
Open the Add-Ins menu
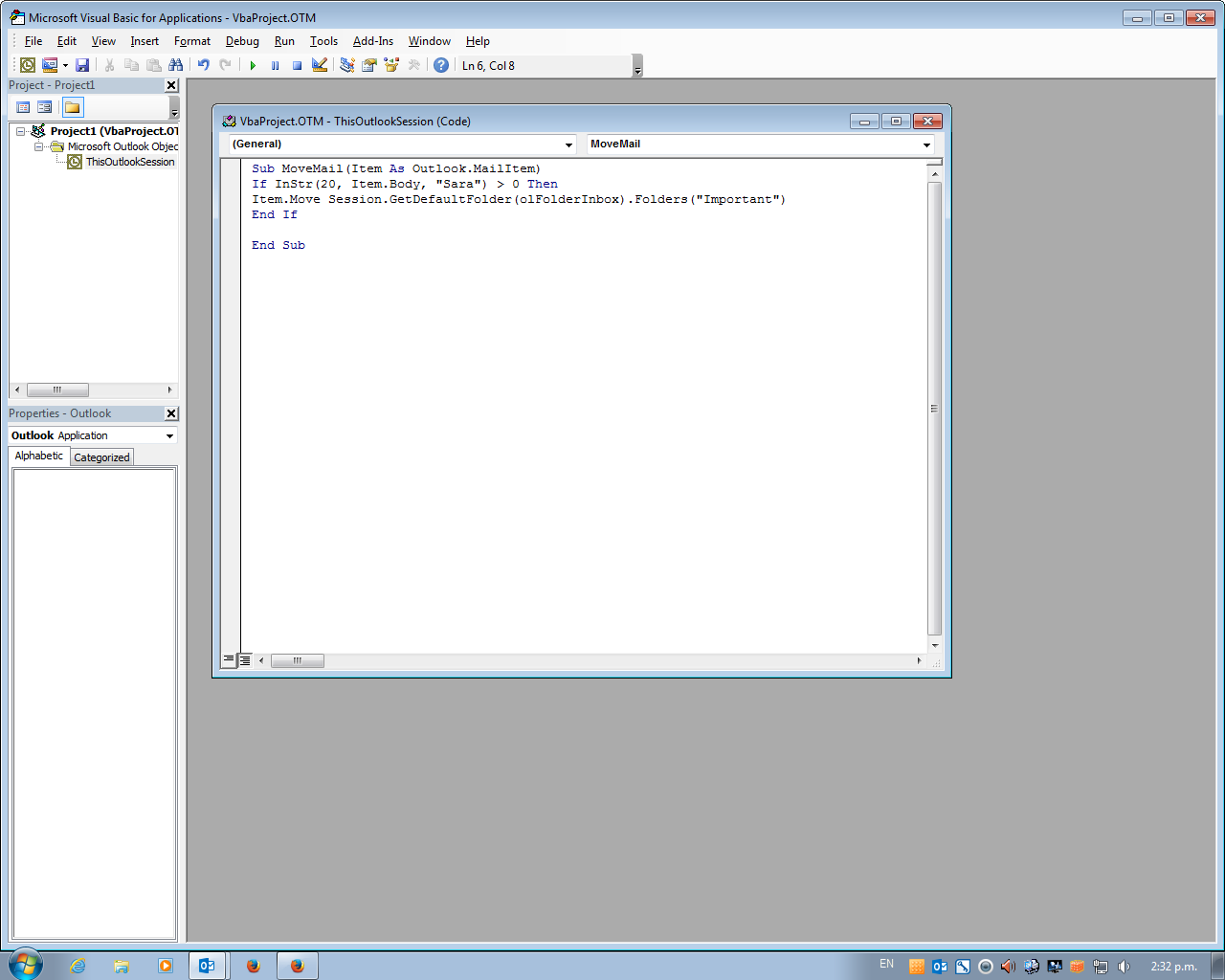tap(373, 41)
